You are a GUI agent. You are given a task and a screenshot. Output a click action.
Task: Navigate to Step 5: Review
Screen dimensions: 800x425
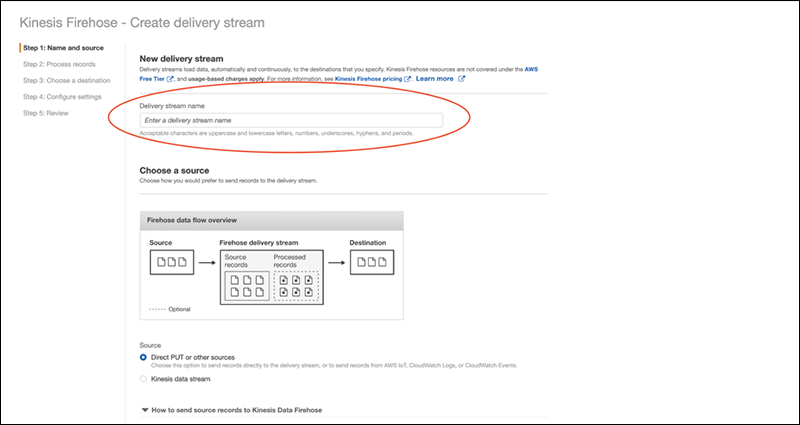pyautogui.click(x=46, y=112)
